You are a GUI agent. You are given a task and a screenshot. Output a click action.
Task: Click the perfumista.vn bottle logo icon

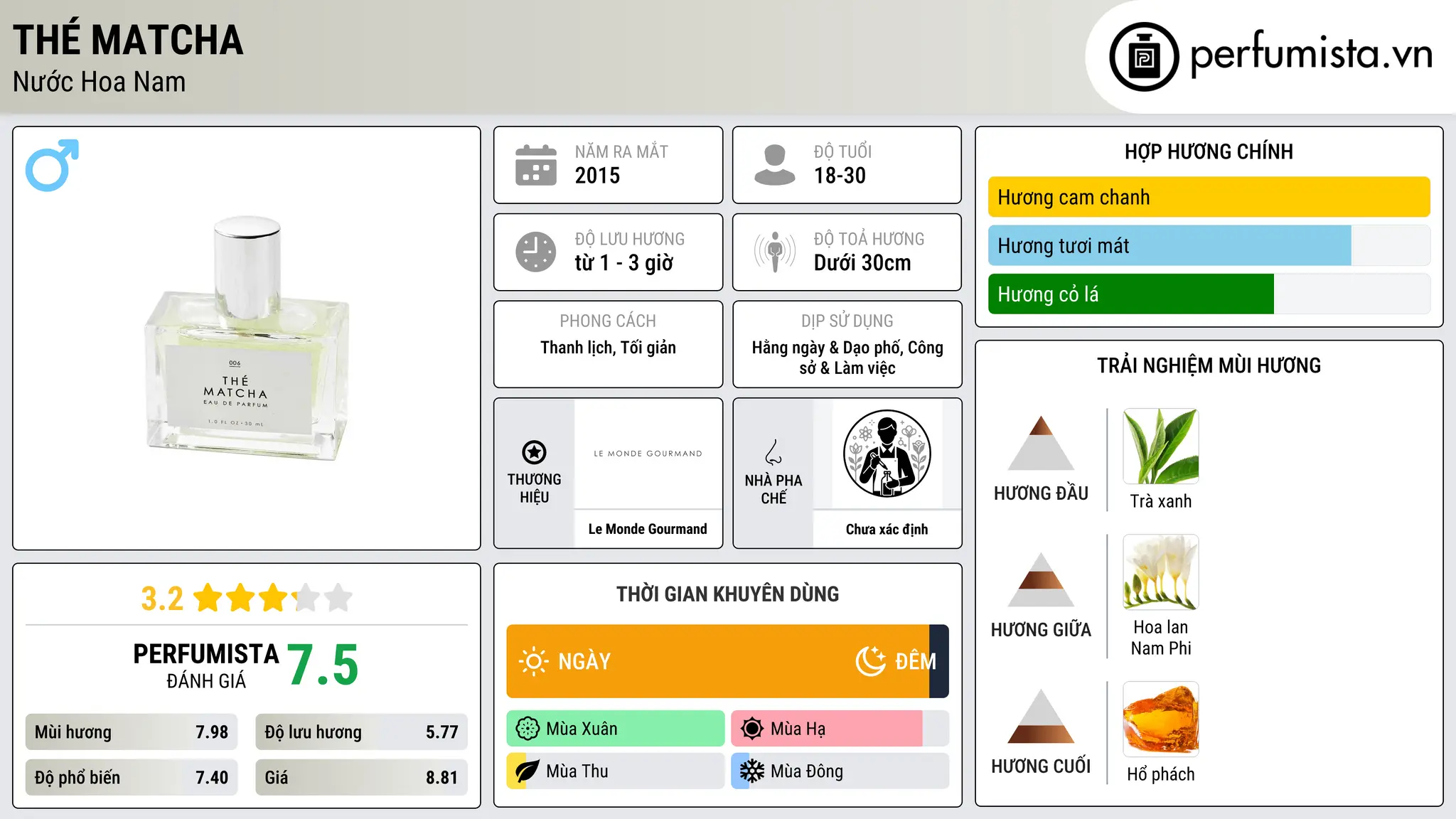click(x=1144, y=57)
